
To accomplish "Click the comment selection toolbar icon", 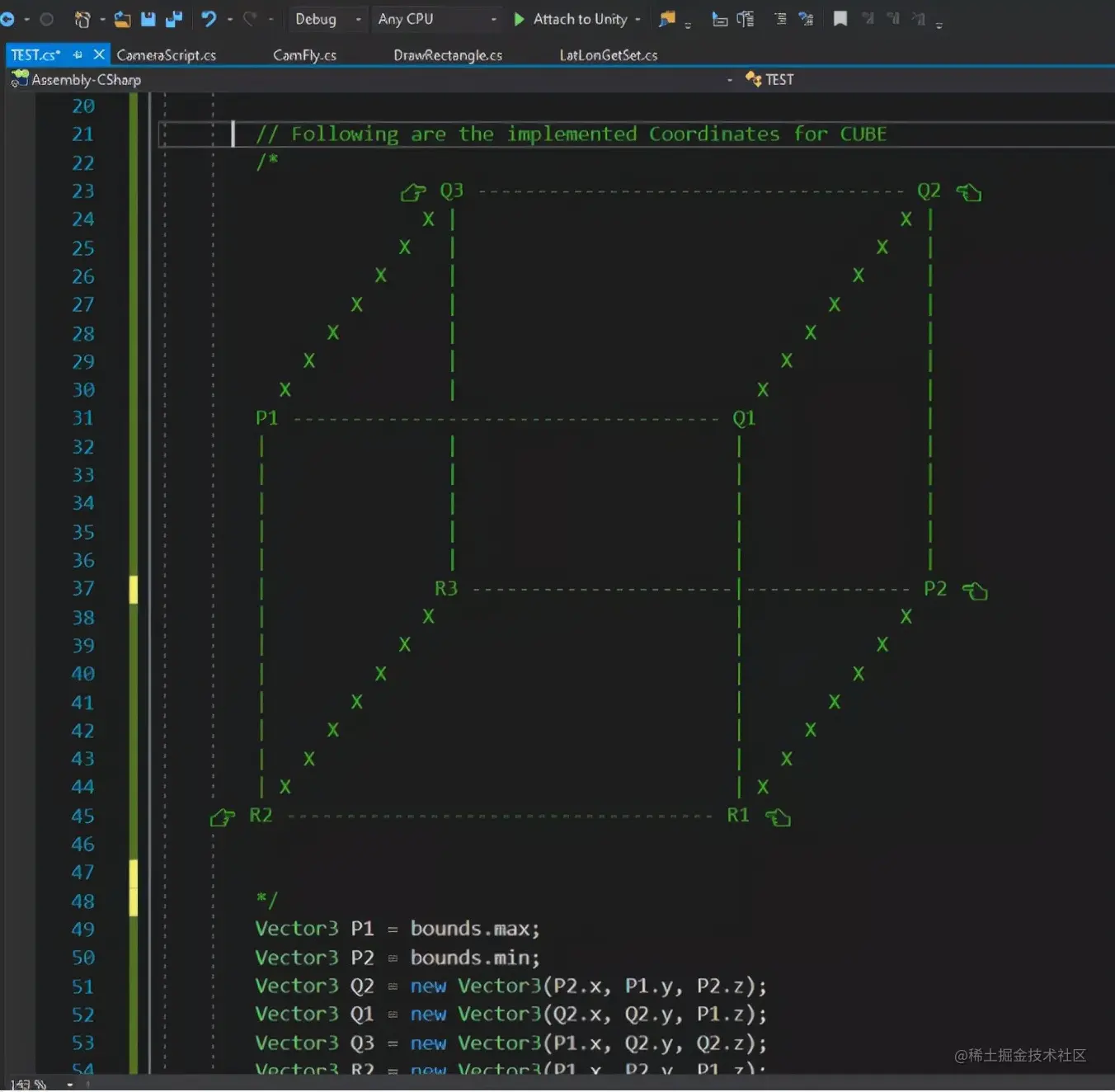I will coord(780,18).
